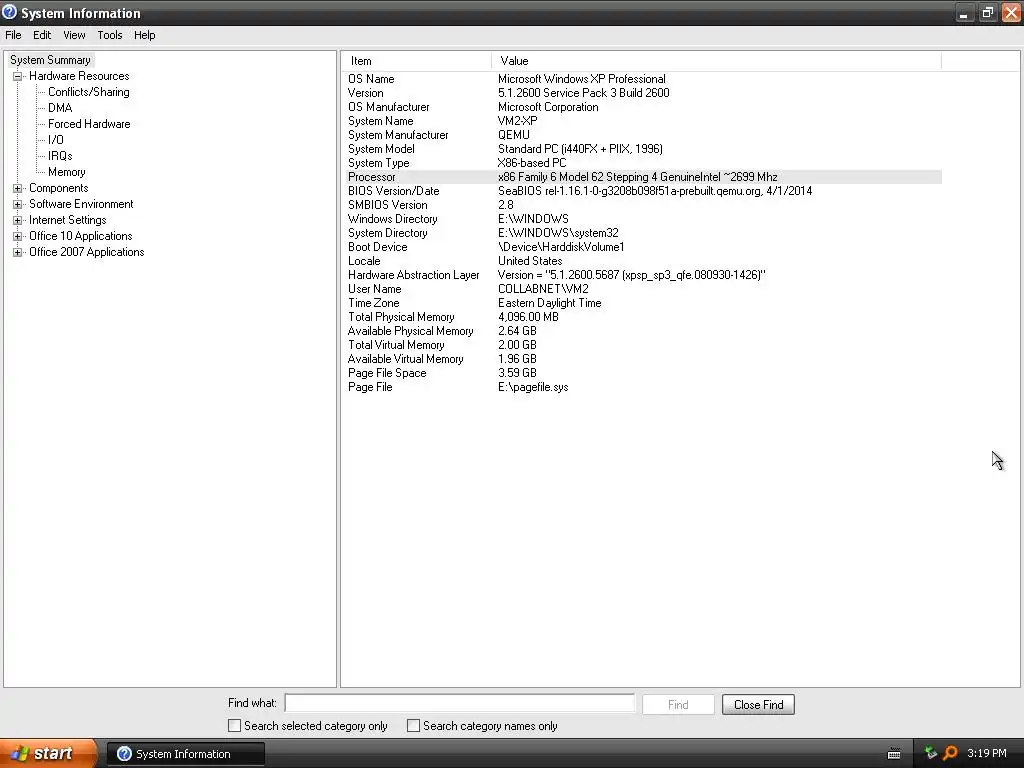Select System Summary in the tree
Image resolution: width=1024 pixels, height=768 pixels.
[51, 60]
